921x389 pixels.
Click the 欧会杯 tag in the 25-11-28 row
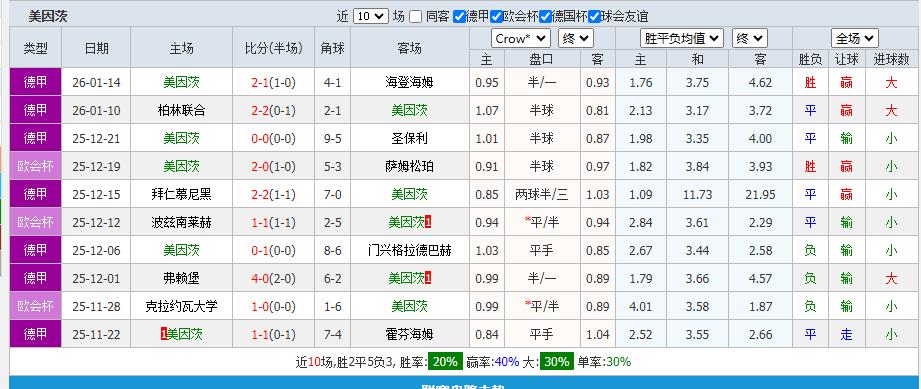(35, 306)
